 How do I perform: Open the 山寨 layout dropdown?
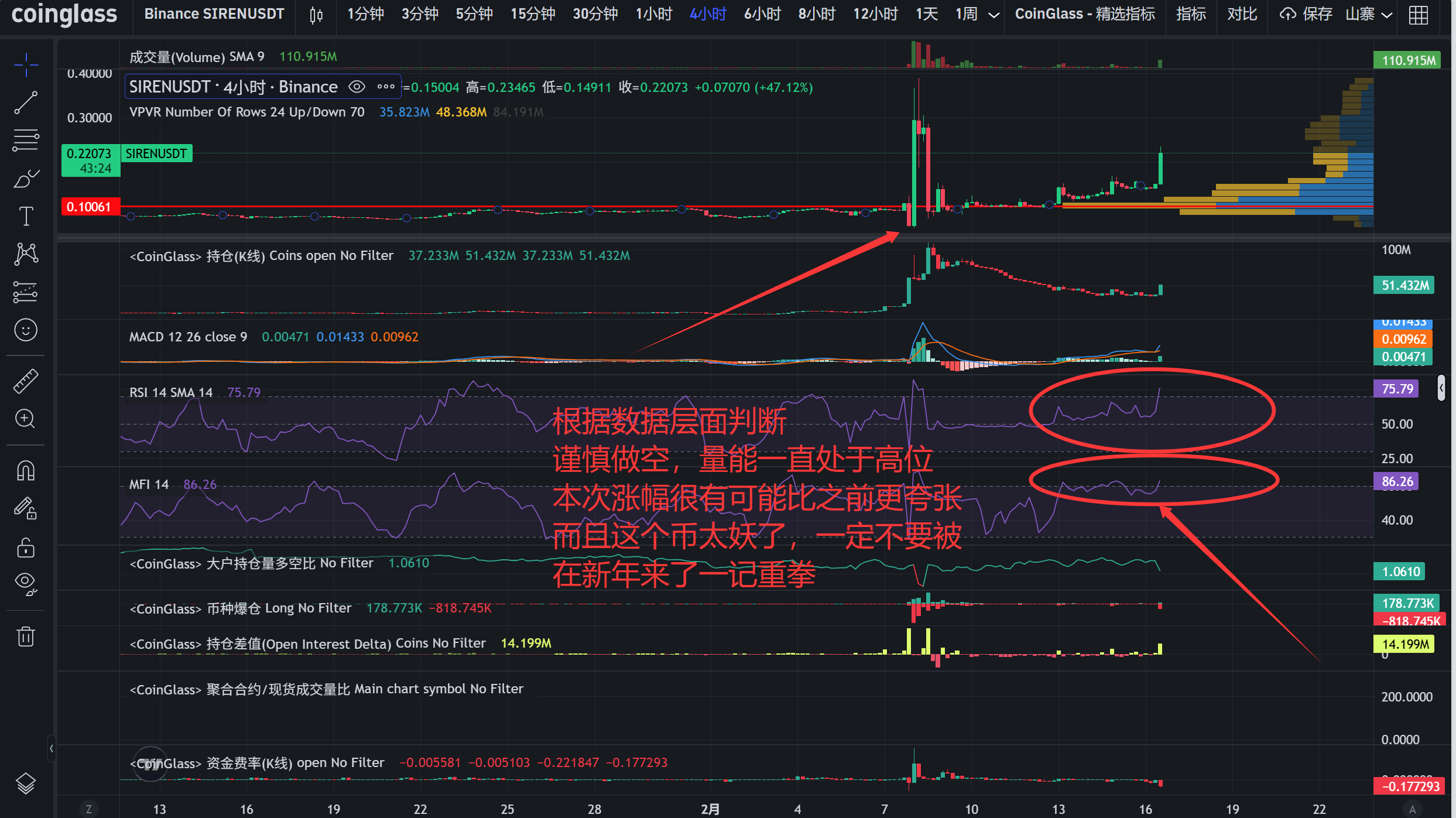(x=1368, y=15)
